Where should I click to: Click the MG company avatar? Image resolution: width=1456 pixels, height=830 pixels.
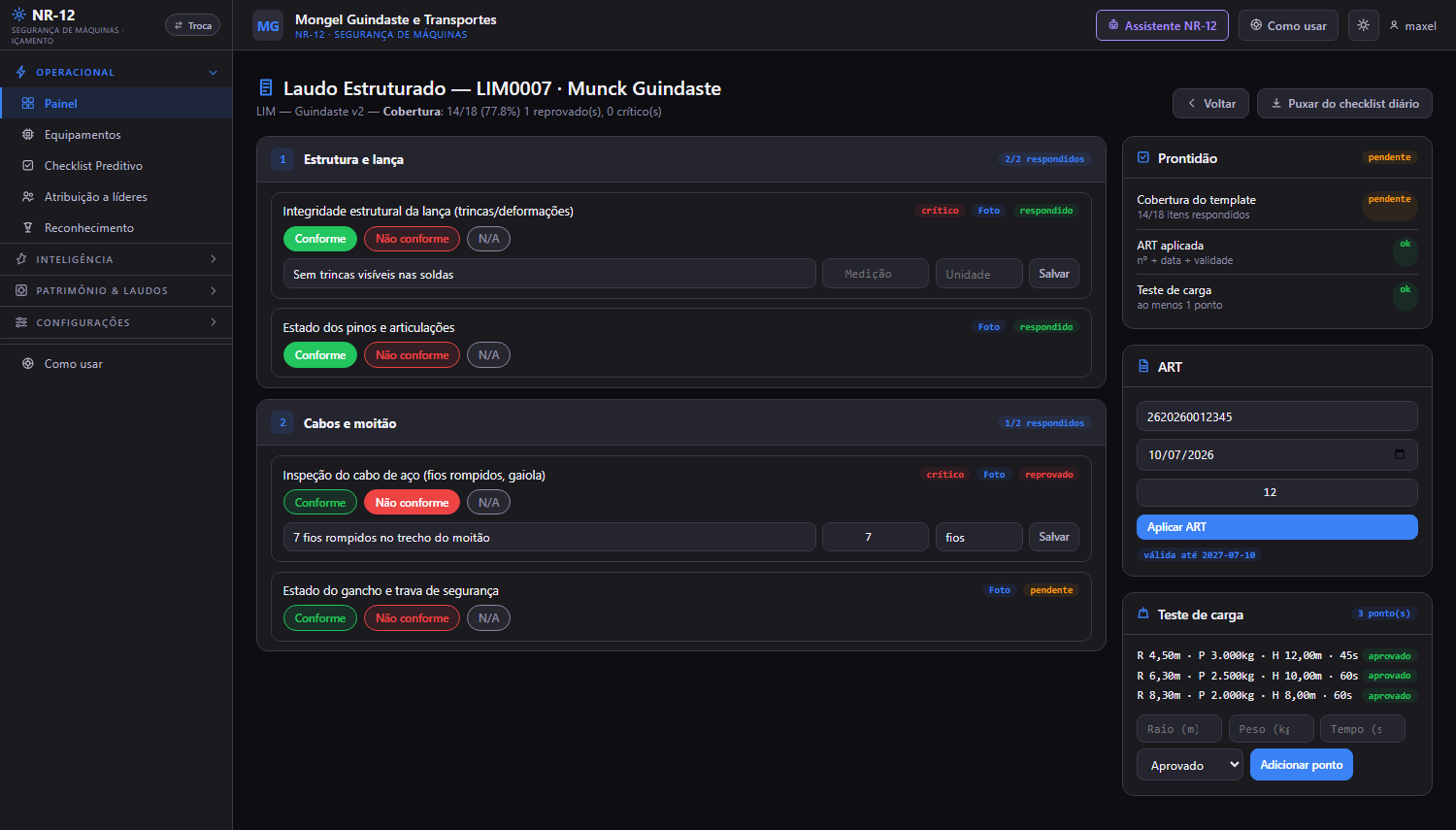pyautogui.click(x=268, y=26)
